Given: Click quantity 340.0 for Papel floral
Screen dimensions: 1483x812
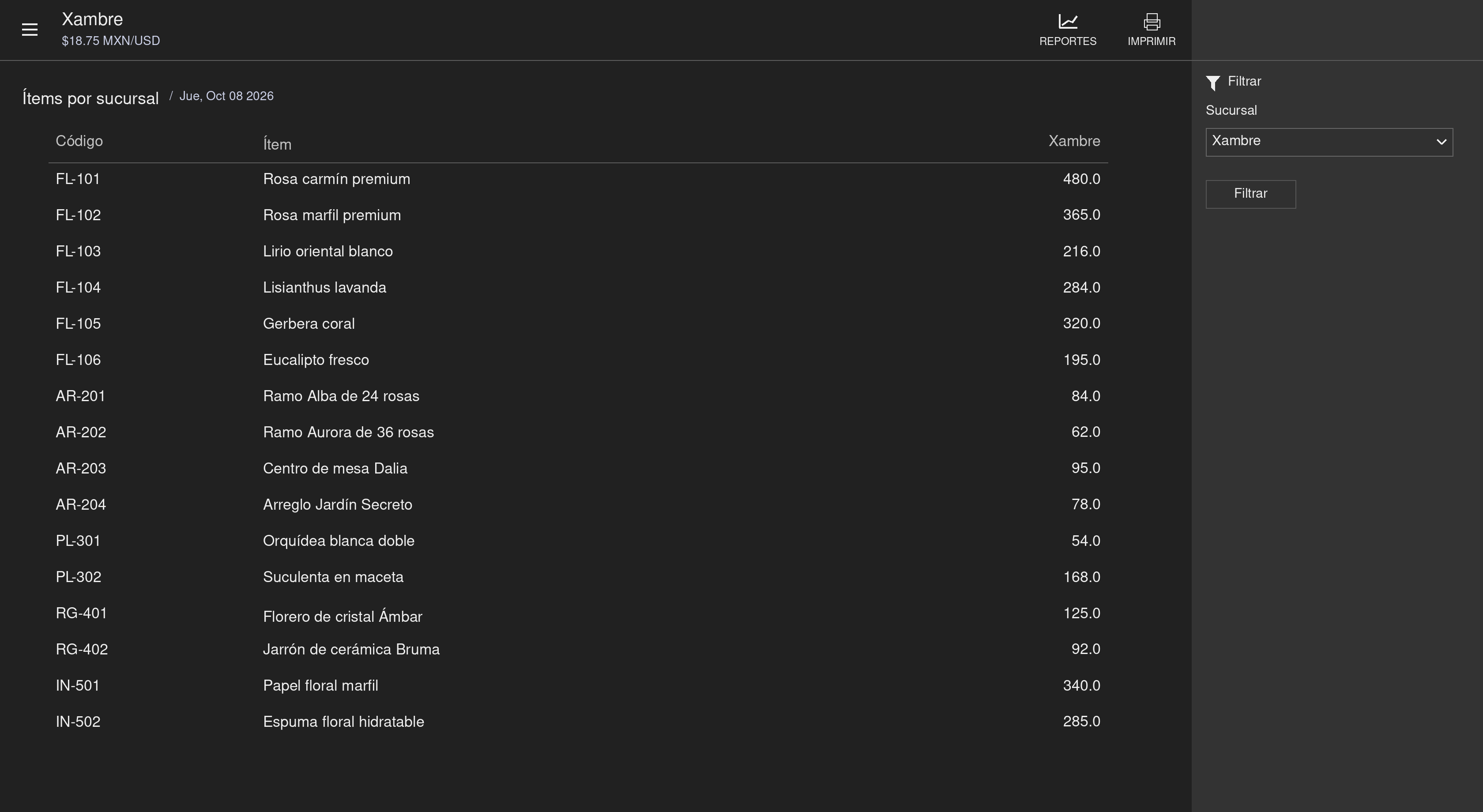Looking at the screenshot, I should click(x=1081, y=685).
